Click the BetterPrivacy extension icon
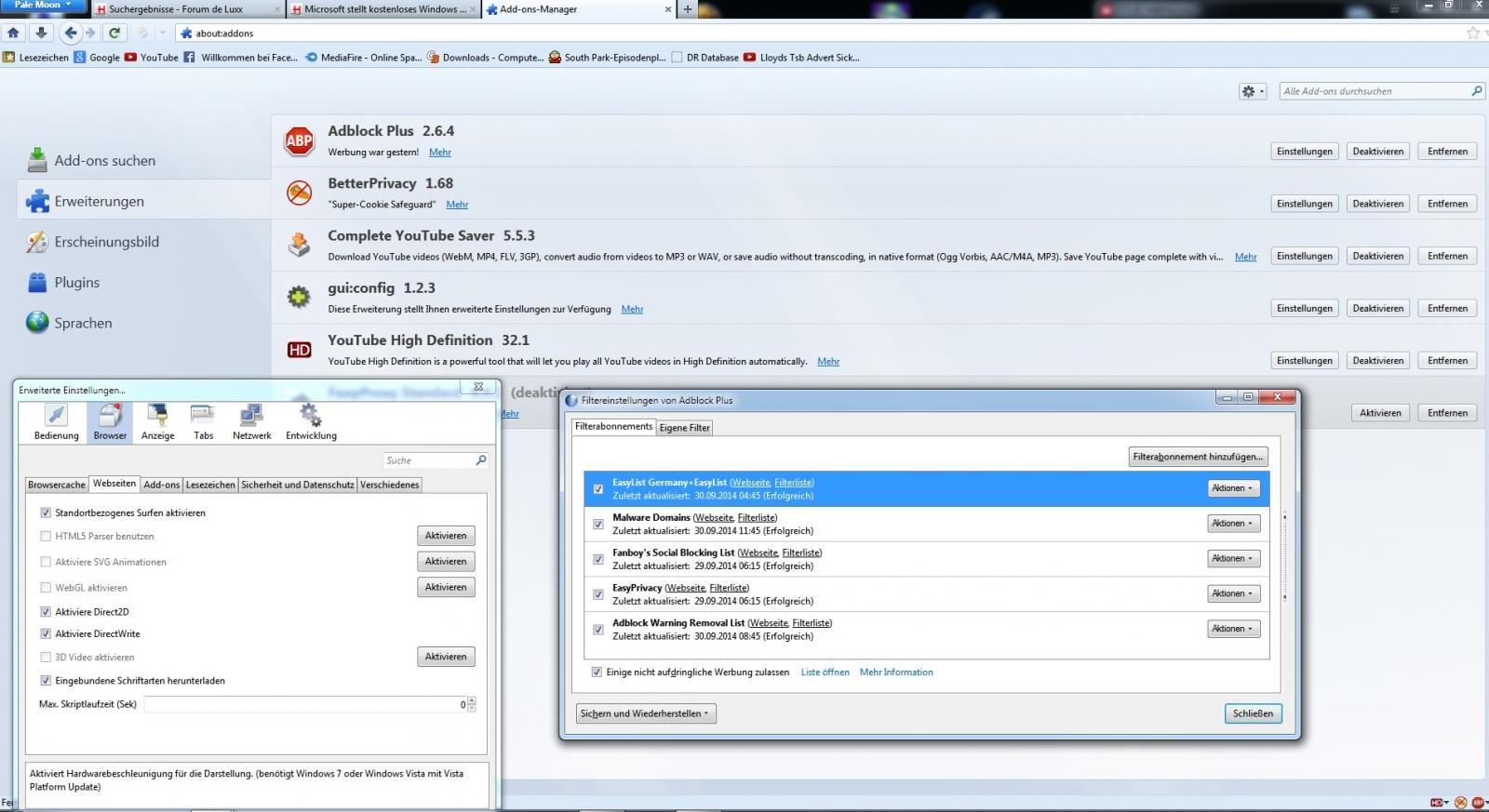The height and width of the screenshot is (812, 1489). (x=299, y=193)
